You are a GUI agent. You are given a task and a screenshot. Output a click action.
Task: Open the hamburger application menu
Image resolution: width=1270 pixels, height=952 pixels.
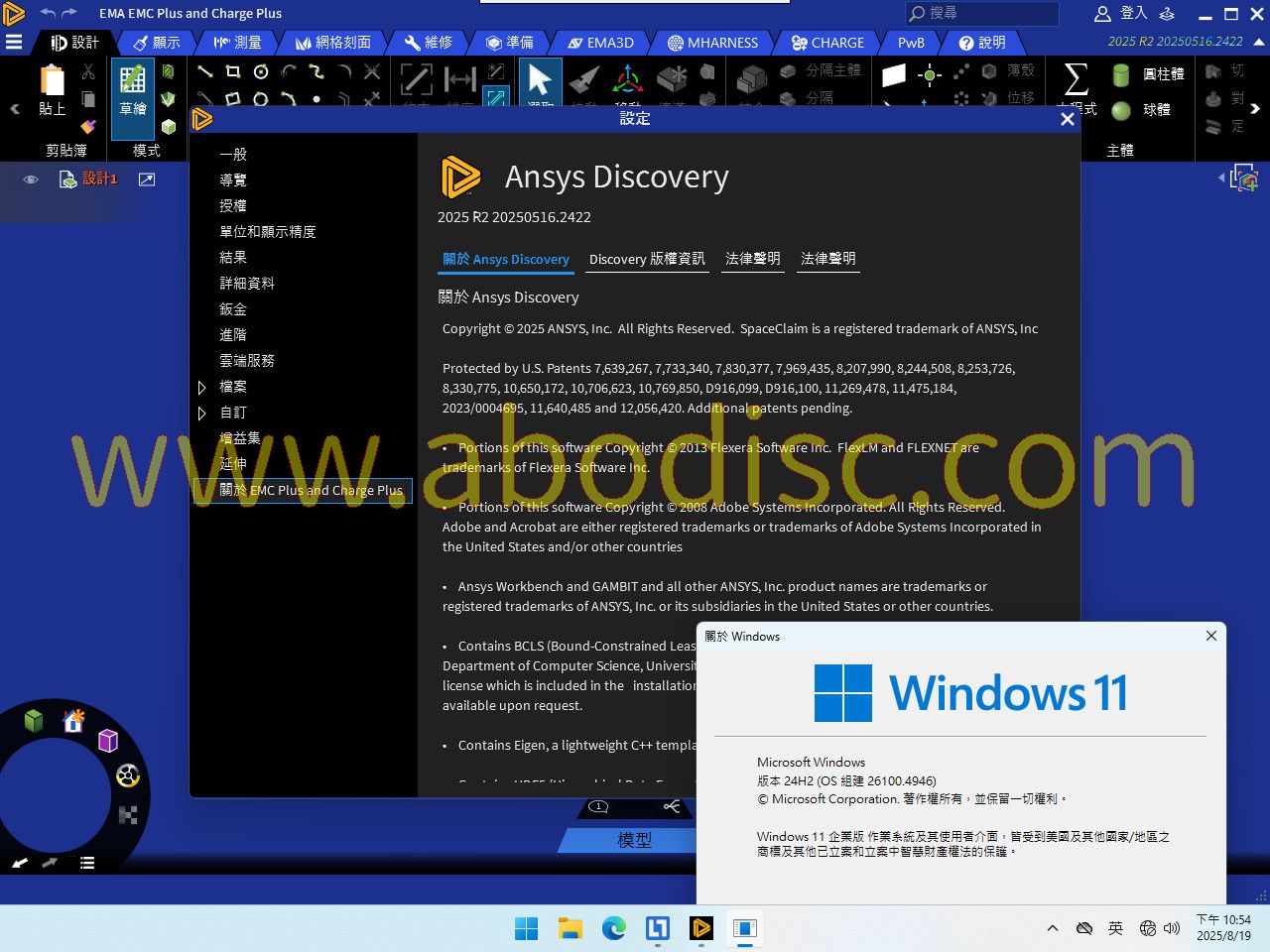point(14,42)
